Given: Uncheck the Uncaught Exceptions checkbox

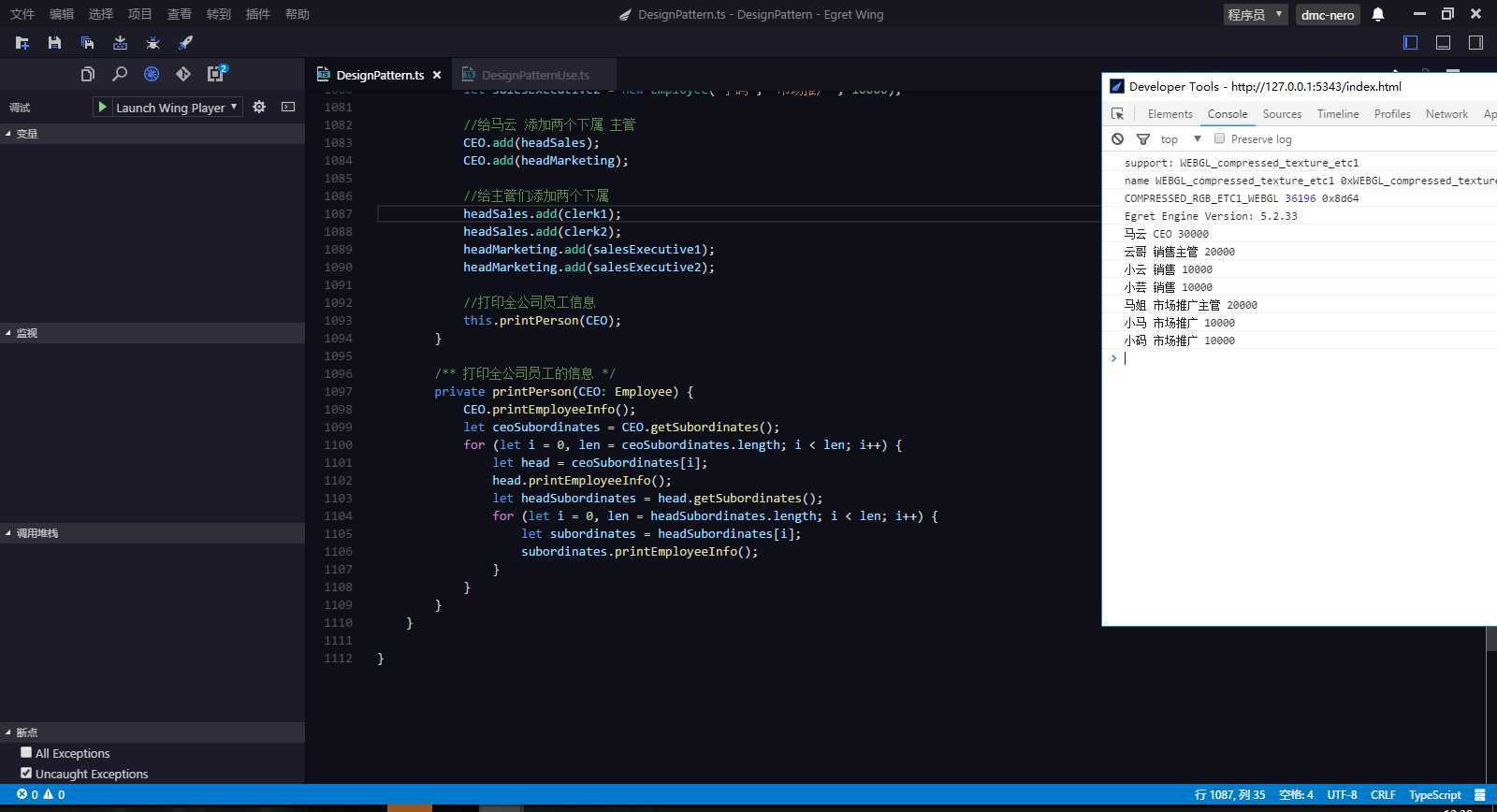Looking at the screenshot, I should point(26,773).
